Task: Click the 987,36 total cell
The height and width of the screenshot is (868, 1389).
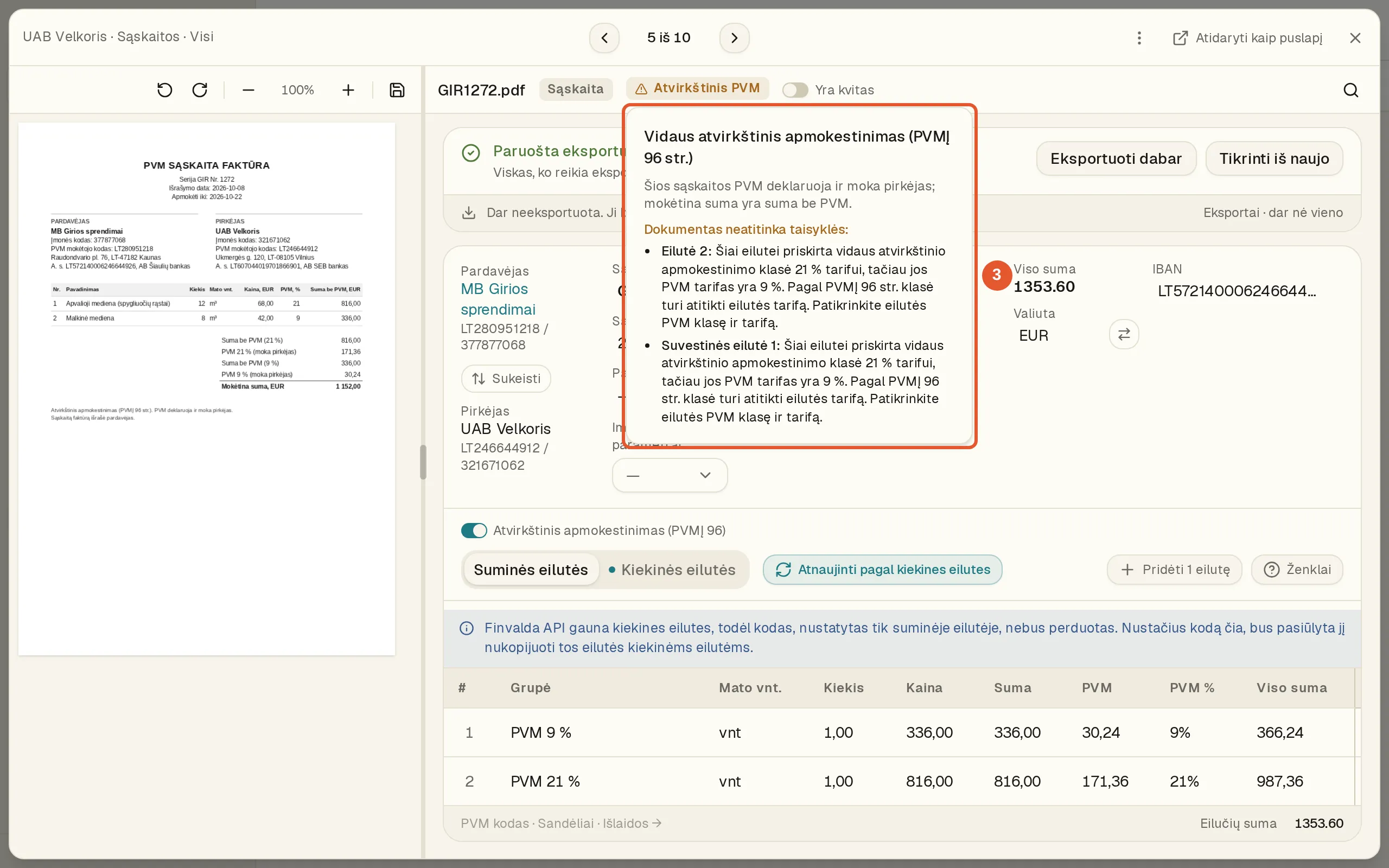Action: coord(1279,781)
